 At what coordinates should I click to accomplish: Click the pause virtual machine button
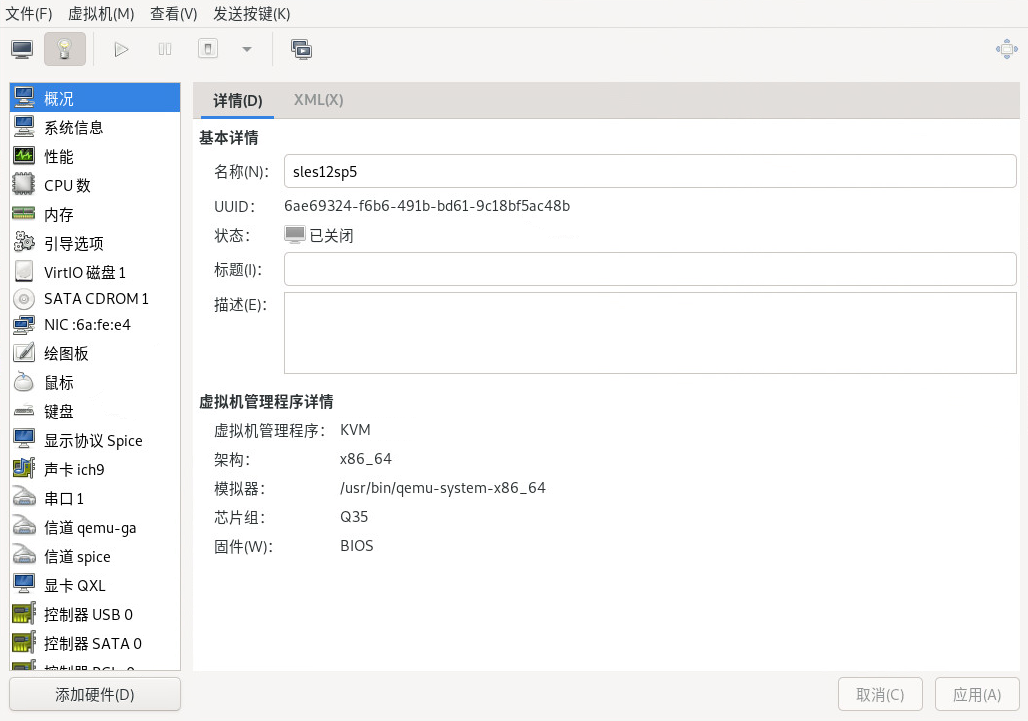tap(165, 49)
